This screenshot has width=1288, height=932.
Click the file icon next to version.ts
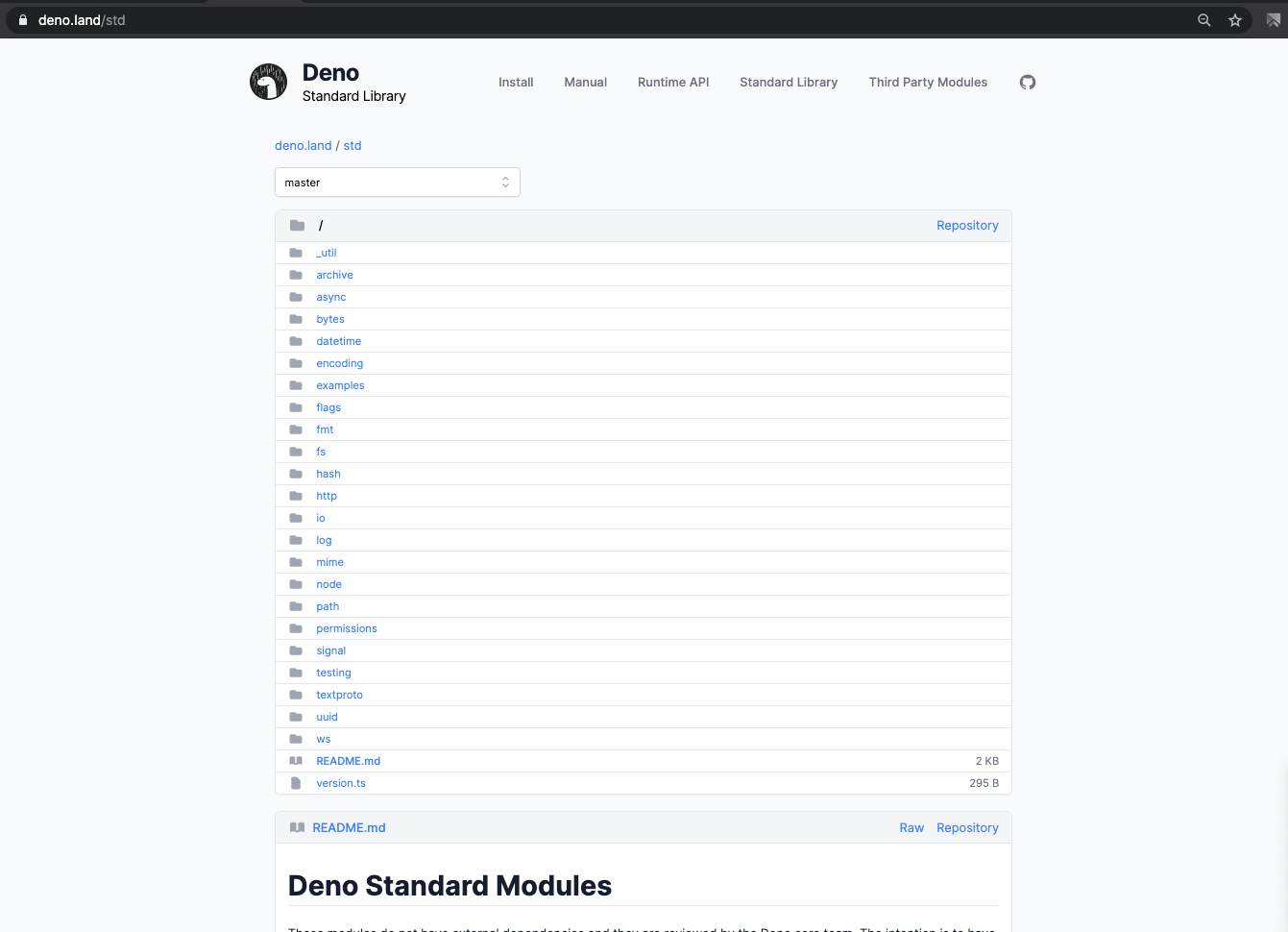(296, 783)
